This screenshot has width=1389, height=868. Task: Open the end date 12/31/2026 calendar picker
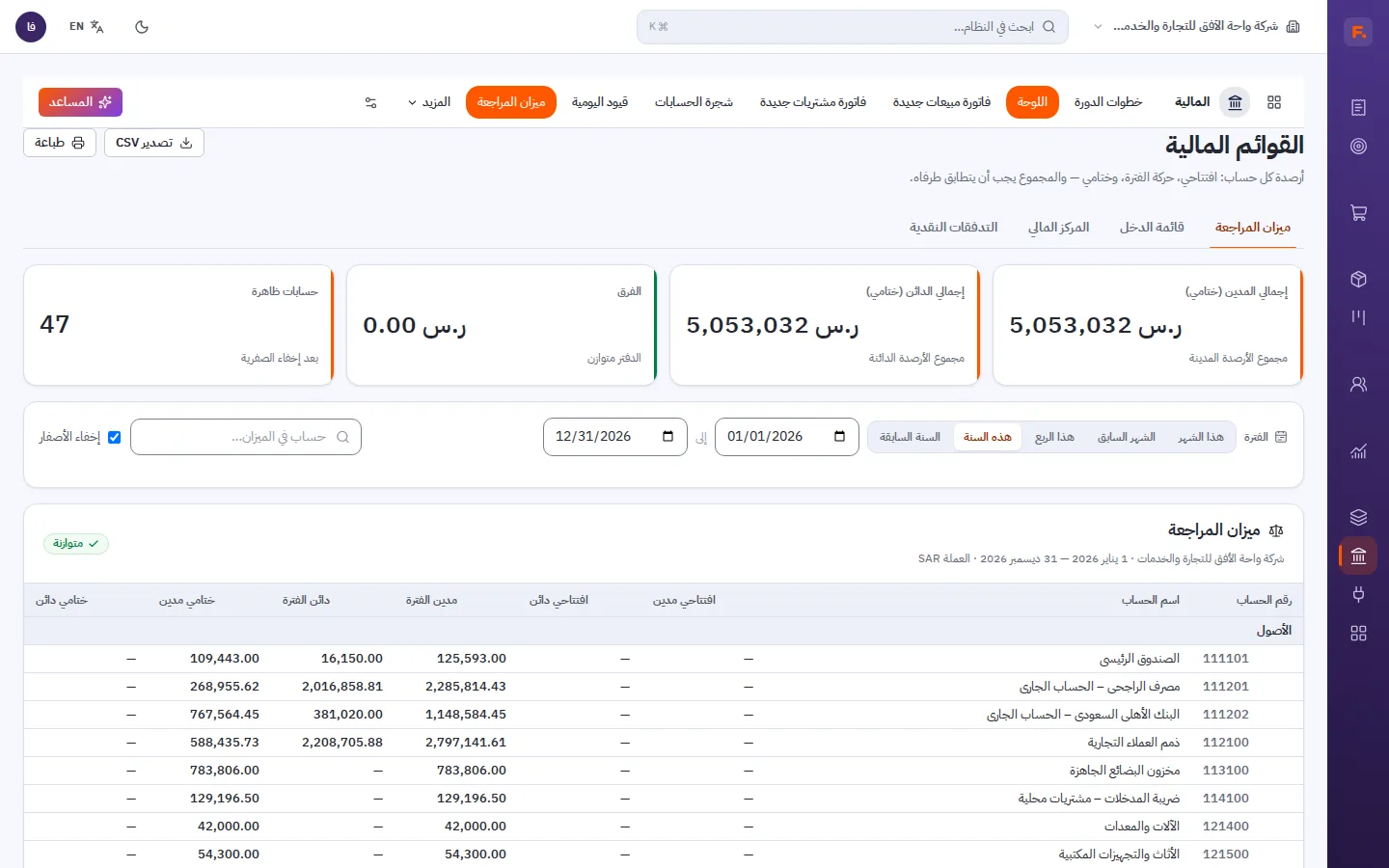tap(667, 437)
